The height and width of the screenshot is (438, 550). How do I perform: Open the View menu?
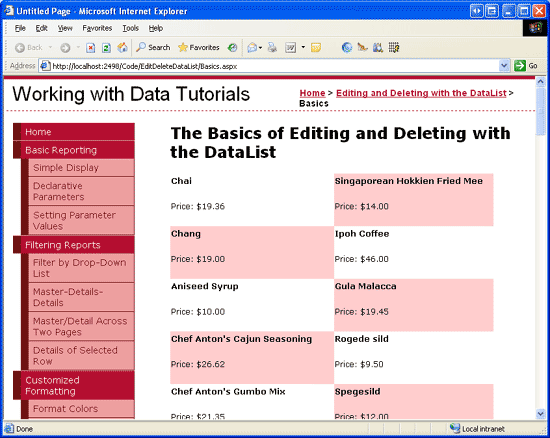point(65,28)
